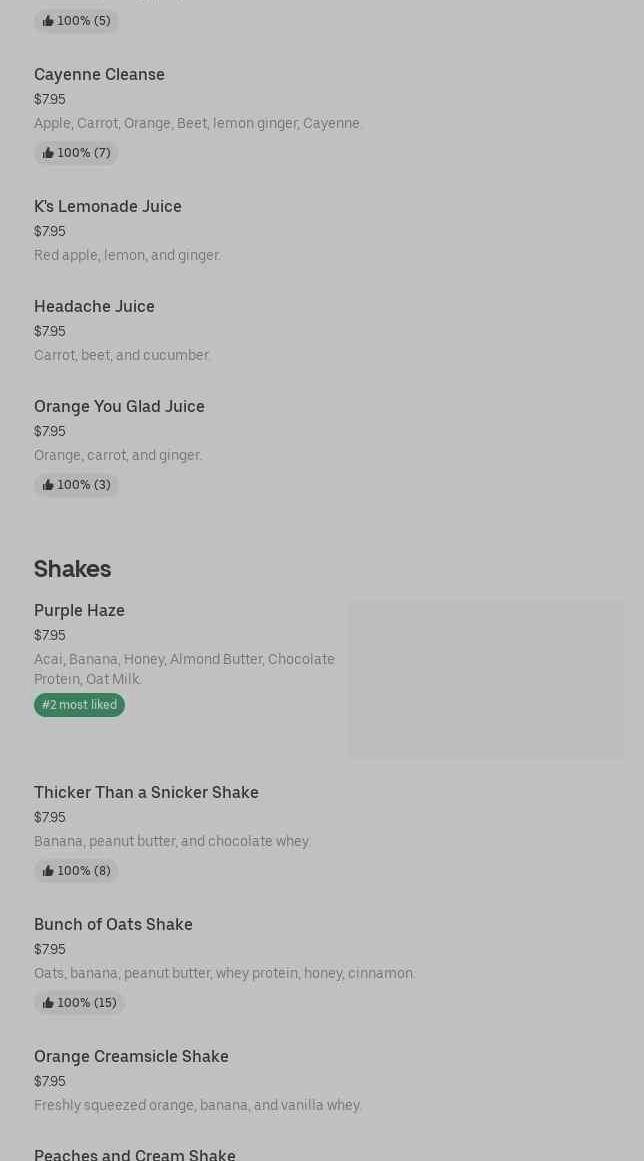Open the Headache Juice item

[x=94, y=306]
